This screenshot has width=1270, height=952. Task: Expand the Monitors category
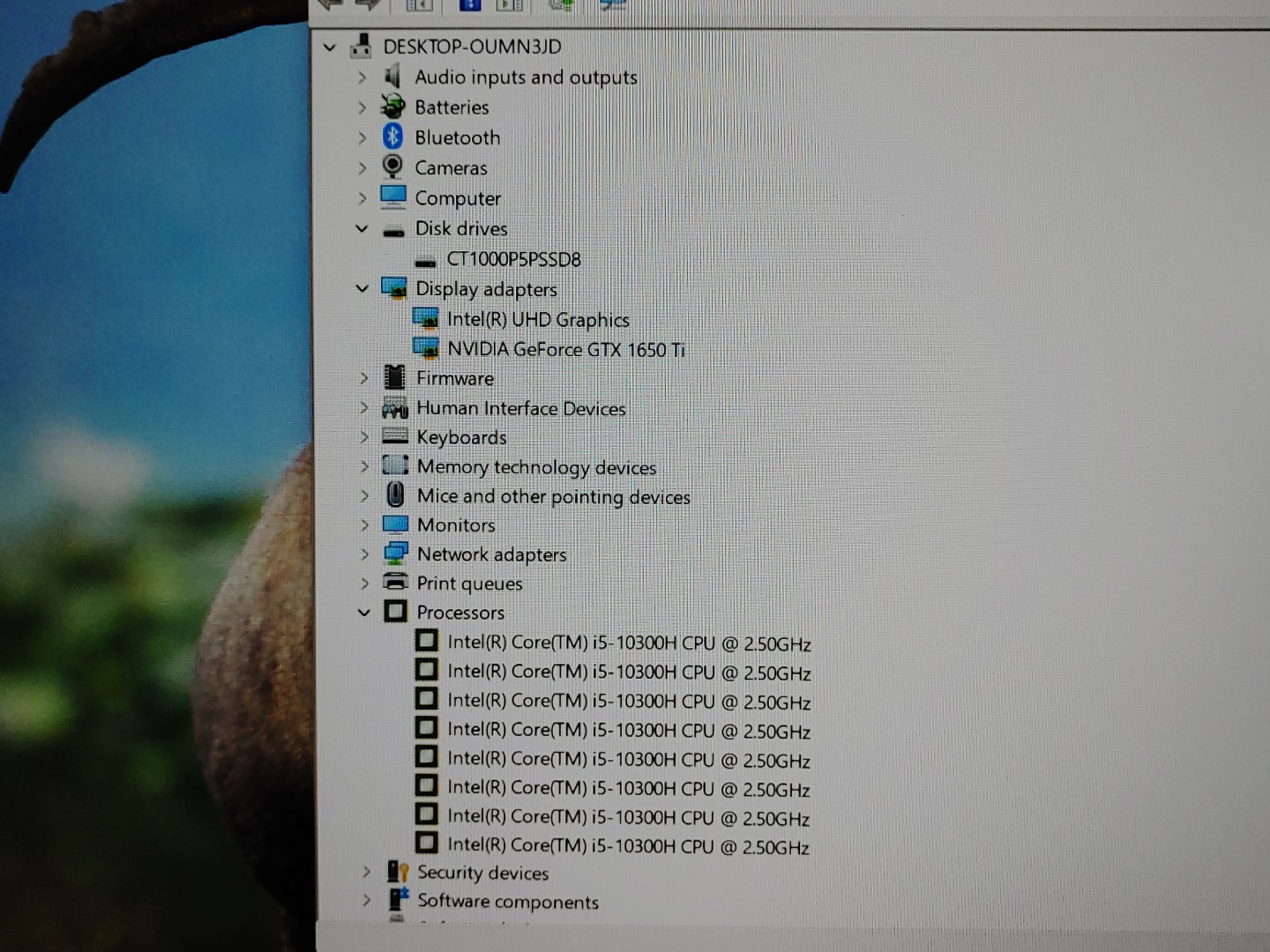(364, 524)
